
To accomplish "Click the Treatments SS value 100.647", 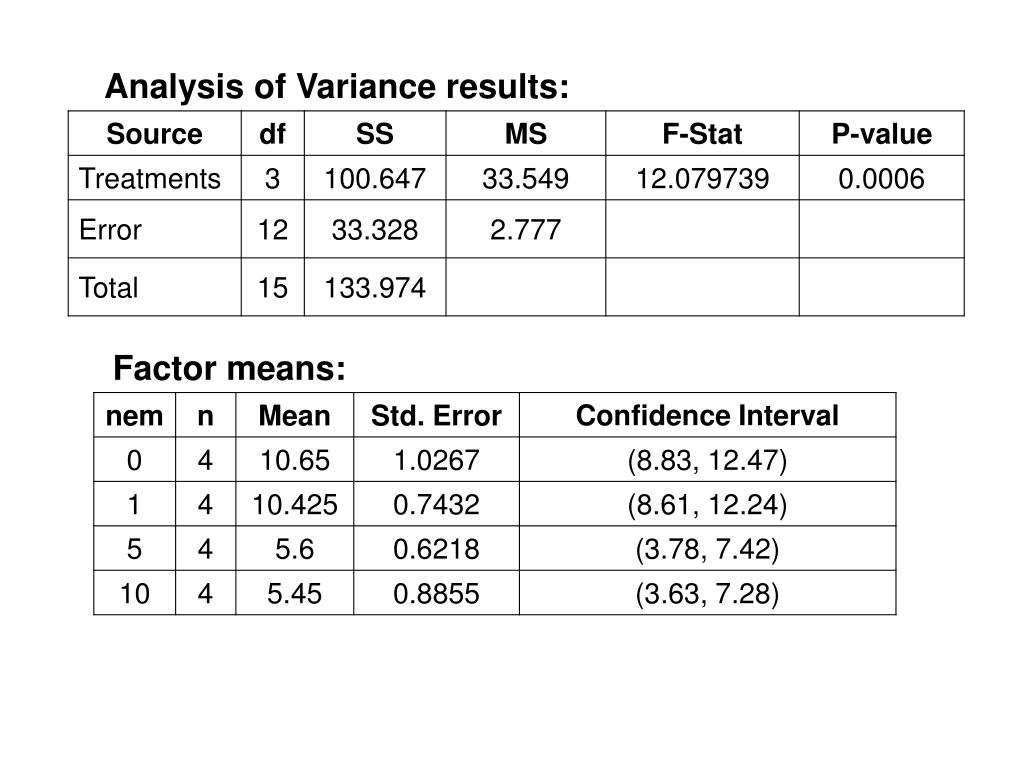I will (375, 178).
